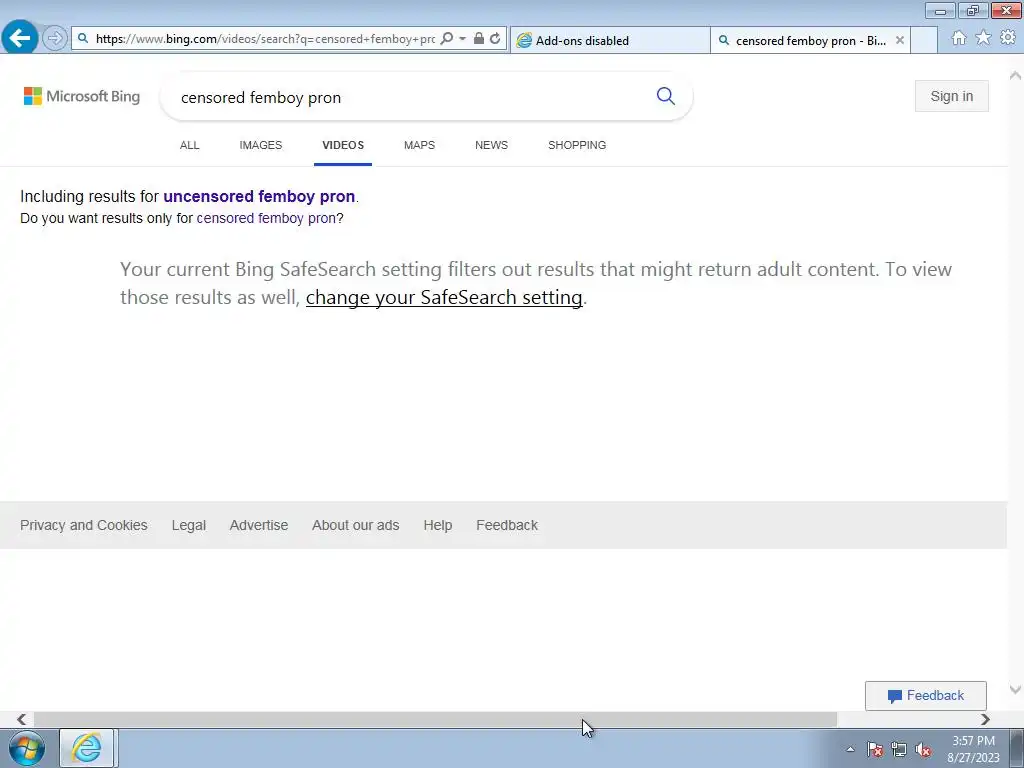The width and height of the screenshot is (1024, 768).
Task: Open the Tools gear icon
Action: pyautogui.click(x=1008, y=38)
